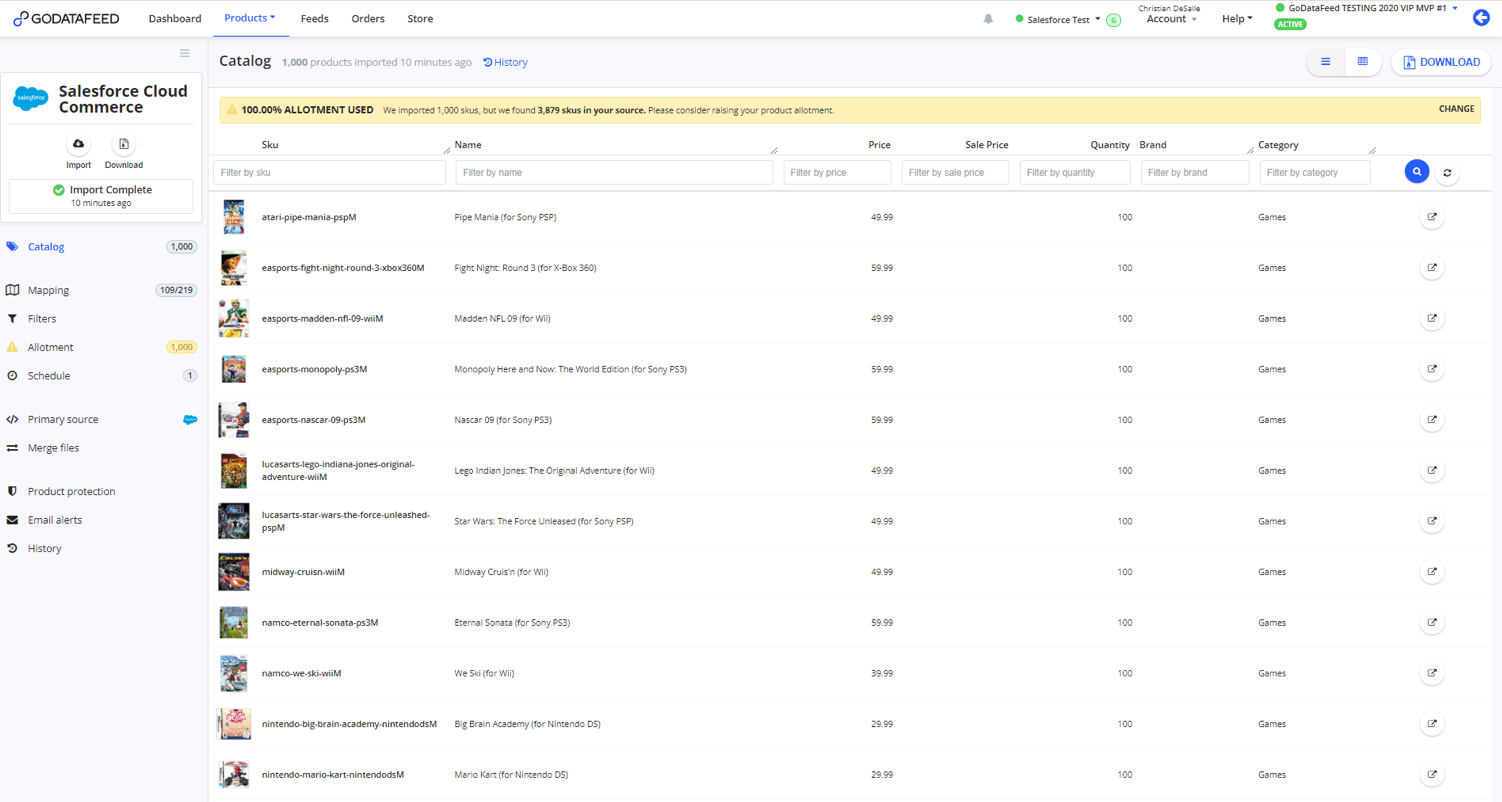Open details for Lego Indian Jones row
The image size is (1502, 802).
1432,470
